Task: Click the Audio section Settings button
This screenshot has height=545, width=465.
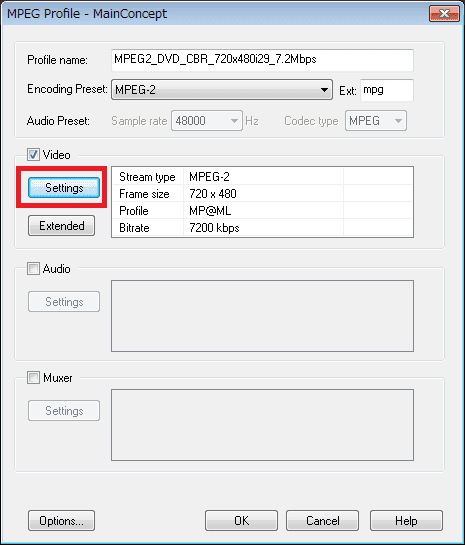Action: point(64,302)
